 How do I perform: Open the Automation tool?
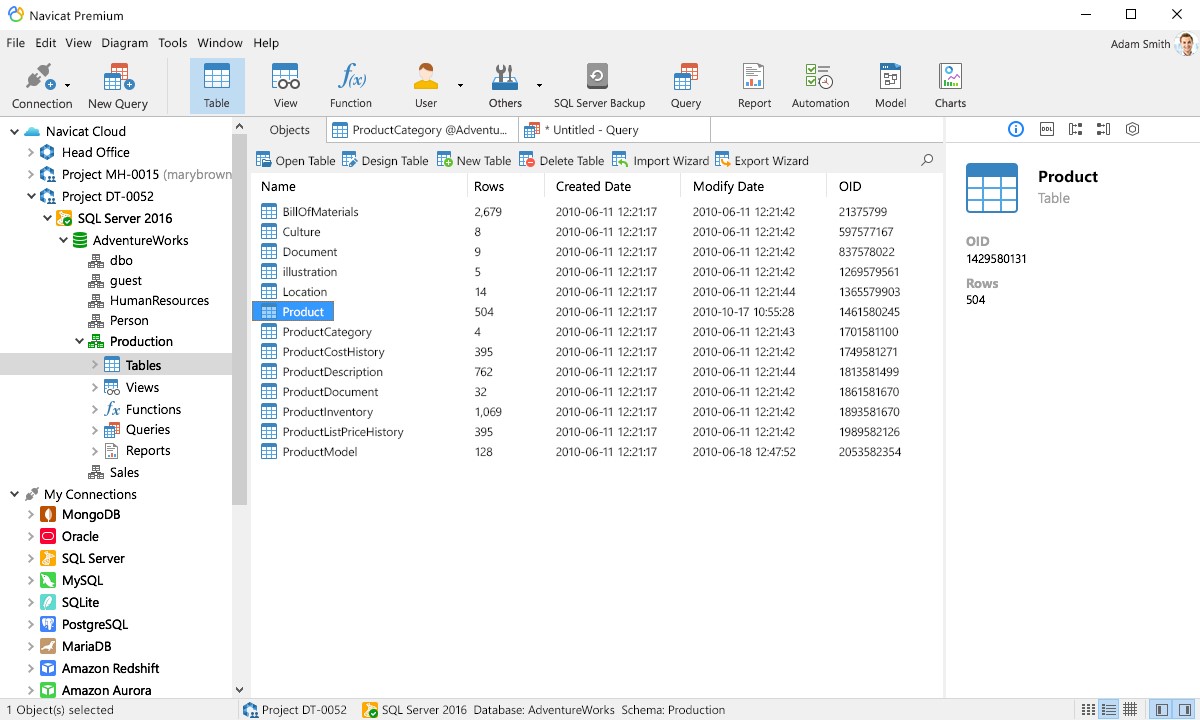tap(820, 86)
